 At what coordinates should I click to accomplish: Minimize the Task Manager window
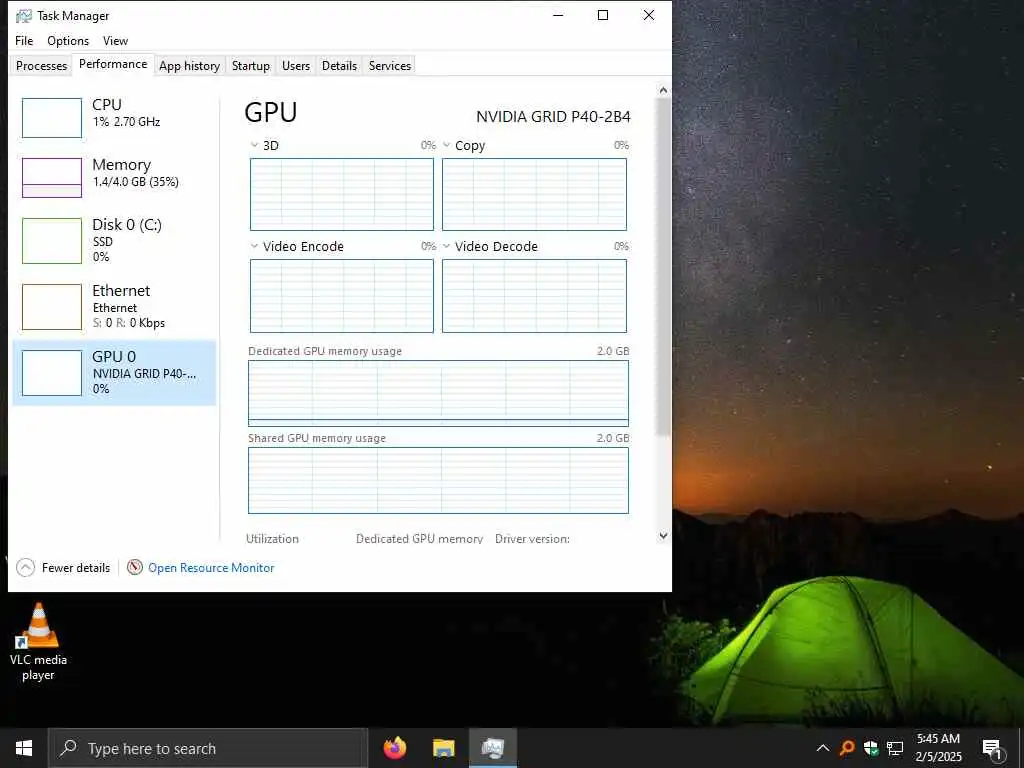coord(558,15)
